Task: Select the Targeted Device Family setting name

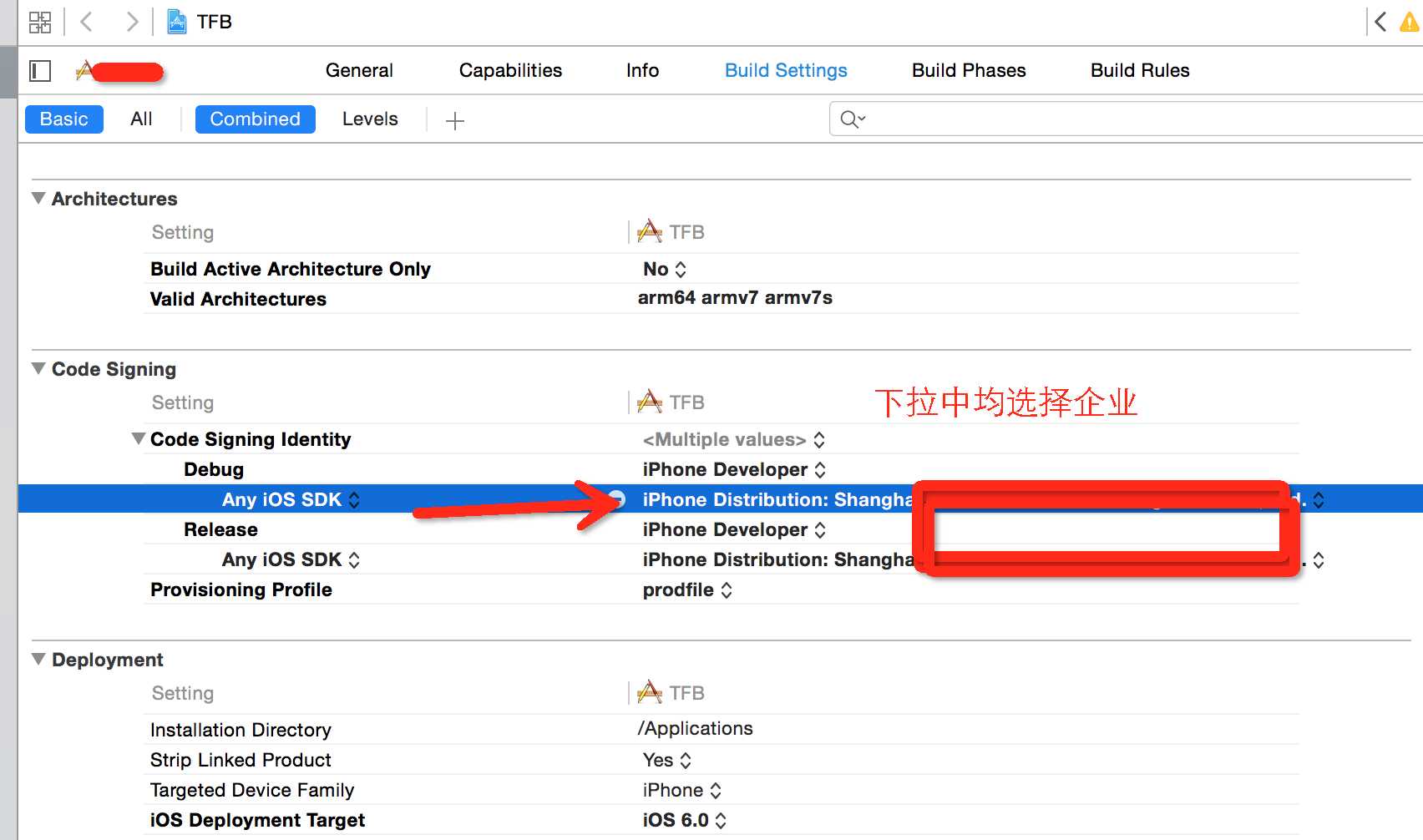Action: point(252,790)
